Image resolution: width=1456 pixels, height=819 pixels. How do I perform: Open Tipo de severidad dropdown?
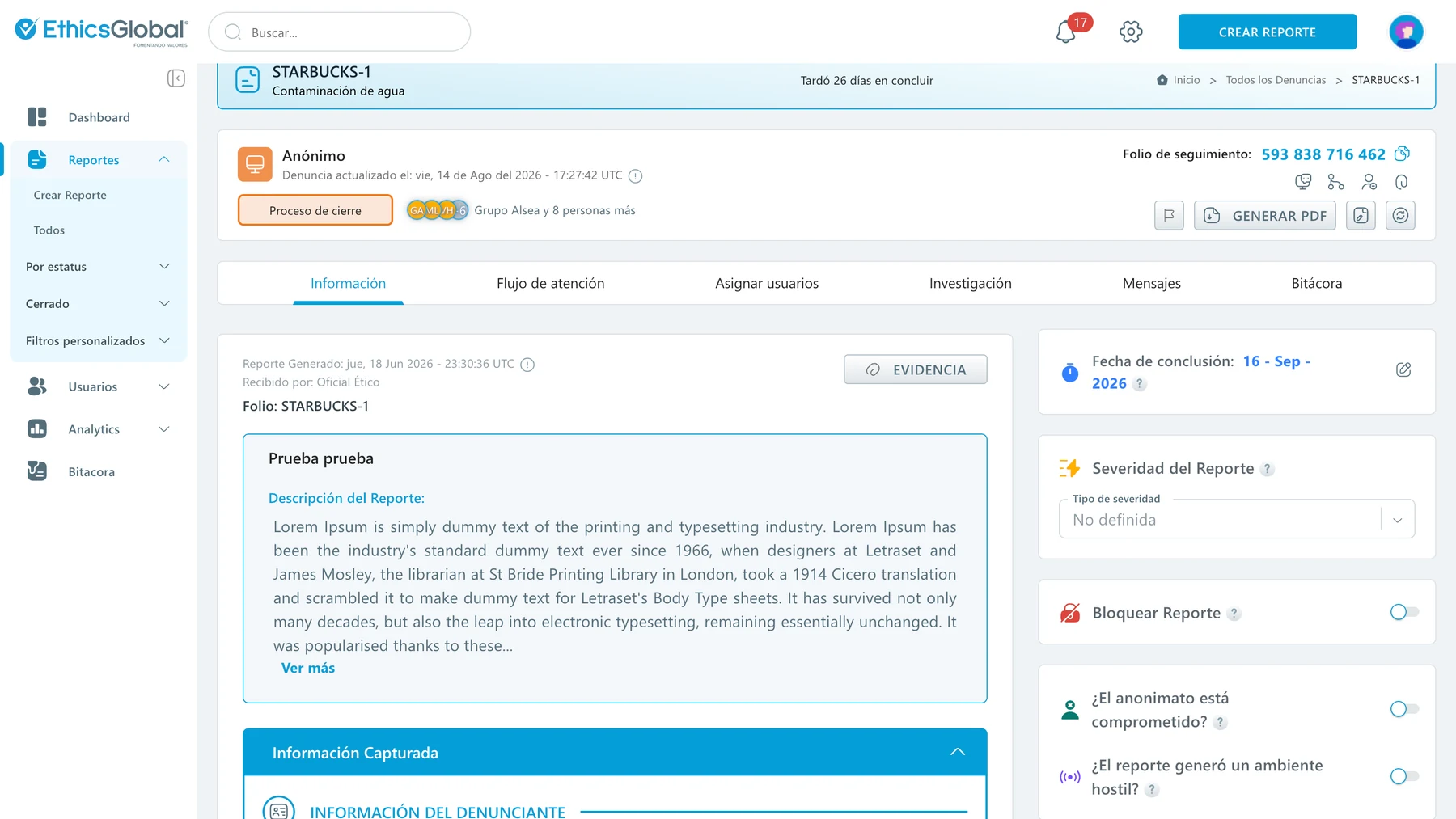pos(1236,519)
